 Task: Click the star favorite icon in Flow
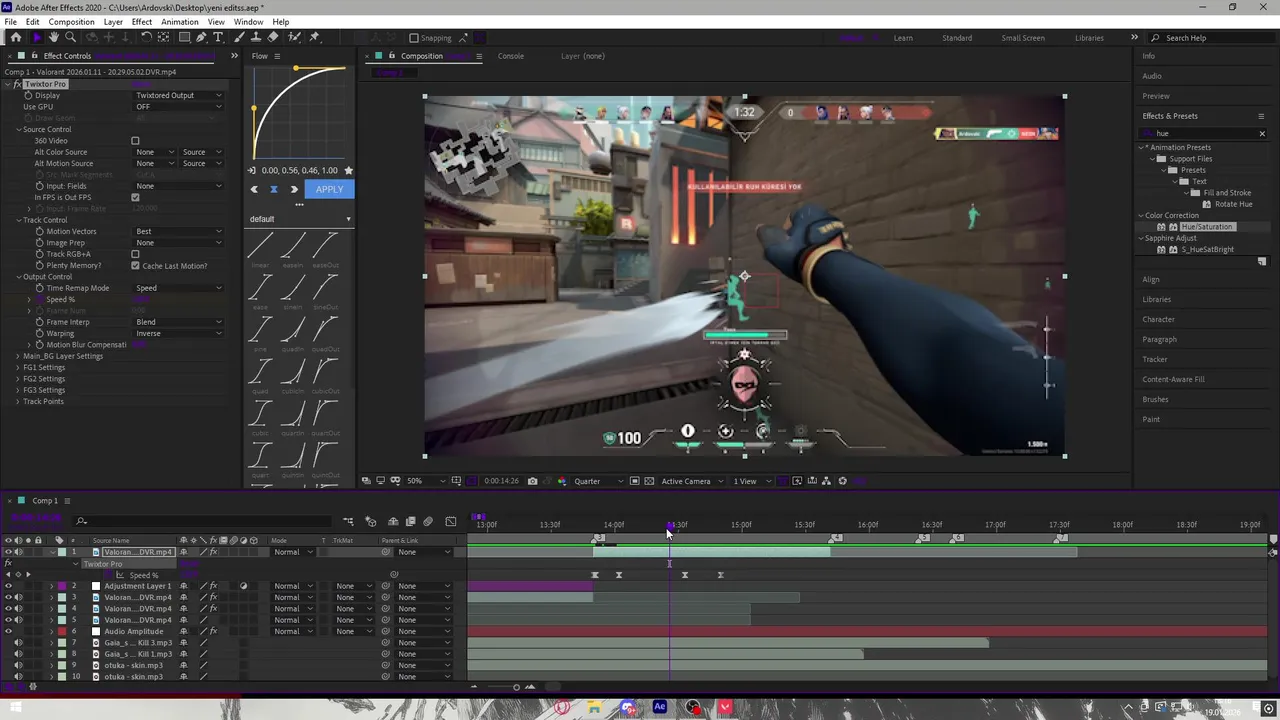tap(348, 171)
